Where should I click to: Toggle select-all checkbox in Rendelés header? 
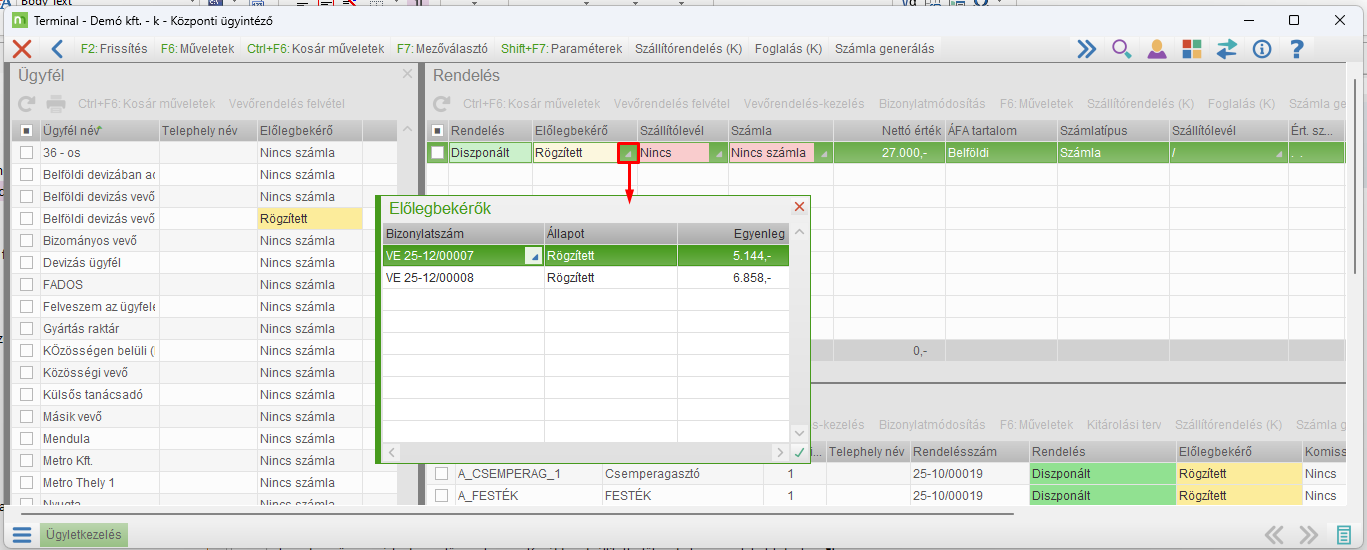pyautogui.click(x=437, y=131)
